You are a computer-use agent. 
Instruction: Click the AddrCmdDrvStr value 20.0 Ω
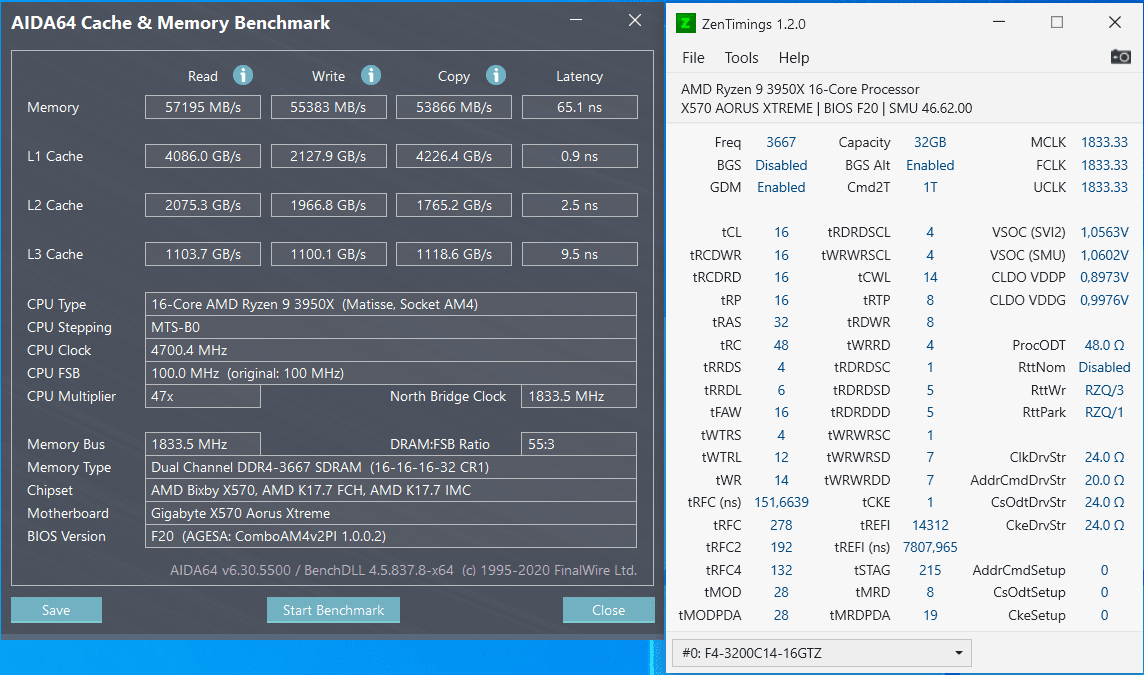coord(1104,480)
